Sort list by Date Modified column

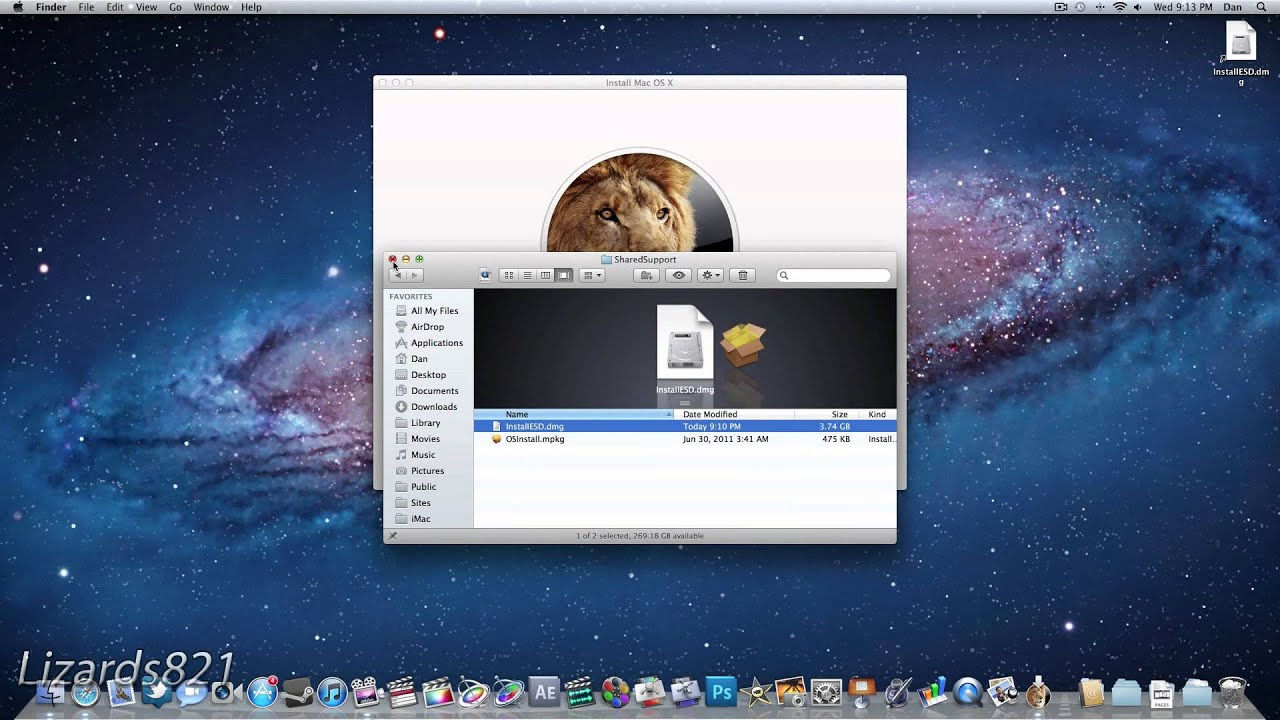pyautogui.click(x=735, y=414)
